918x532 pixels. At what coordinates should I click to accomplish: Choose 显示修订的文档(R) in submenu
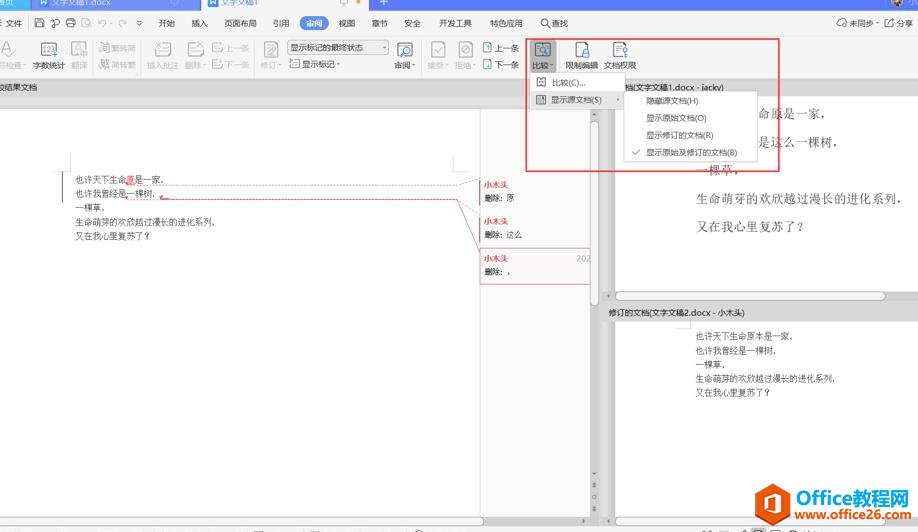pos(691,135)
